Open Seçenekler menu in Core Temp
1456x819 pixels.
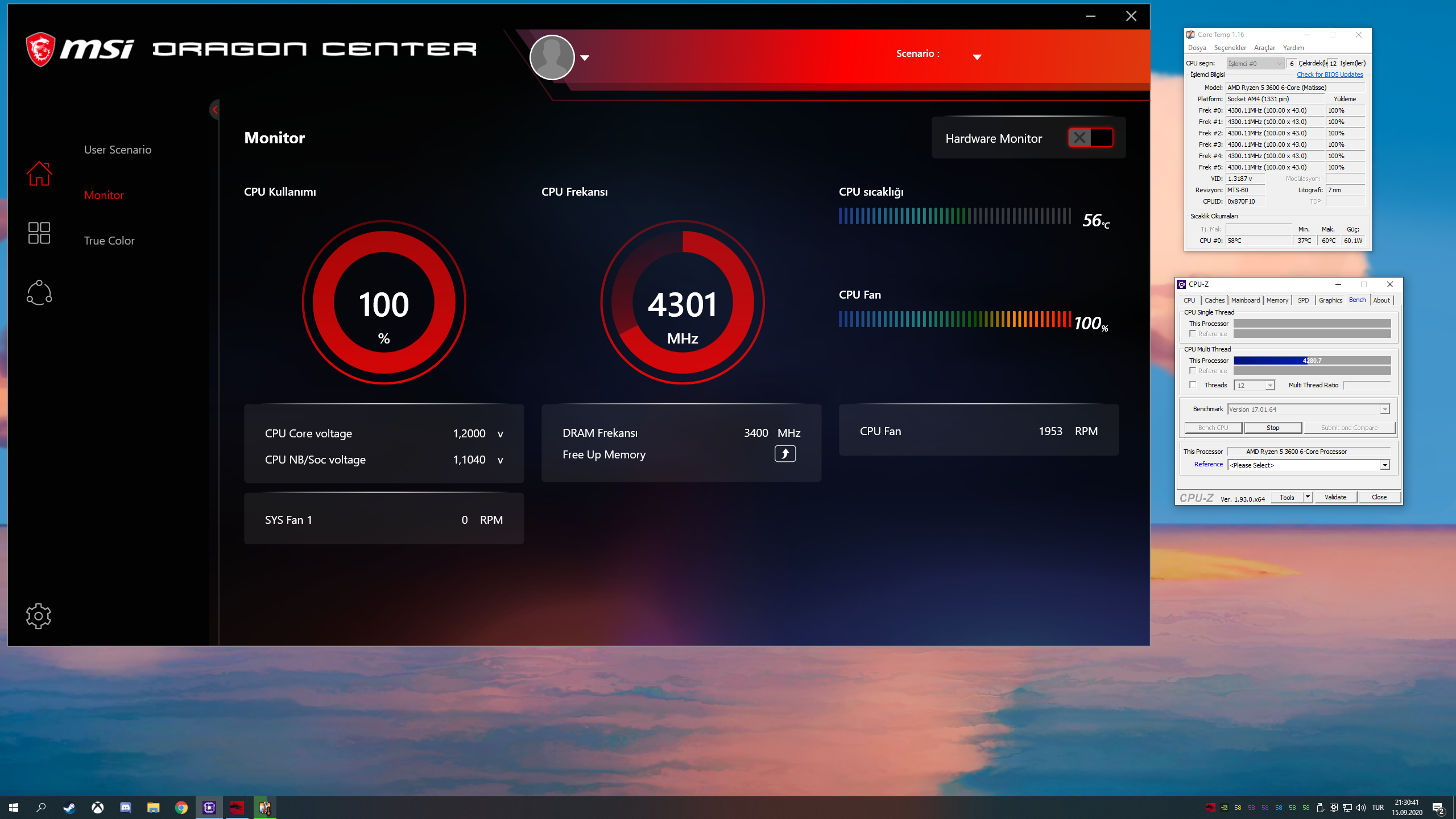click(x=1230, y=48)
